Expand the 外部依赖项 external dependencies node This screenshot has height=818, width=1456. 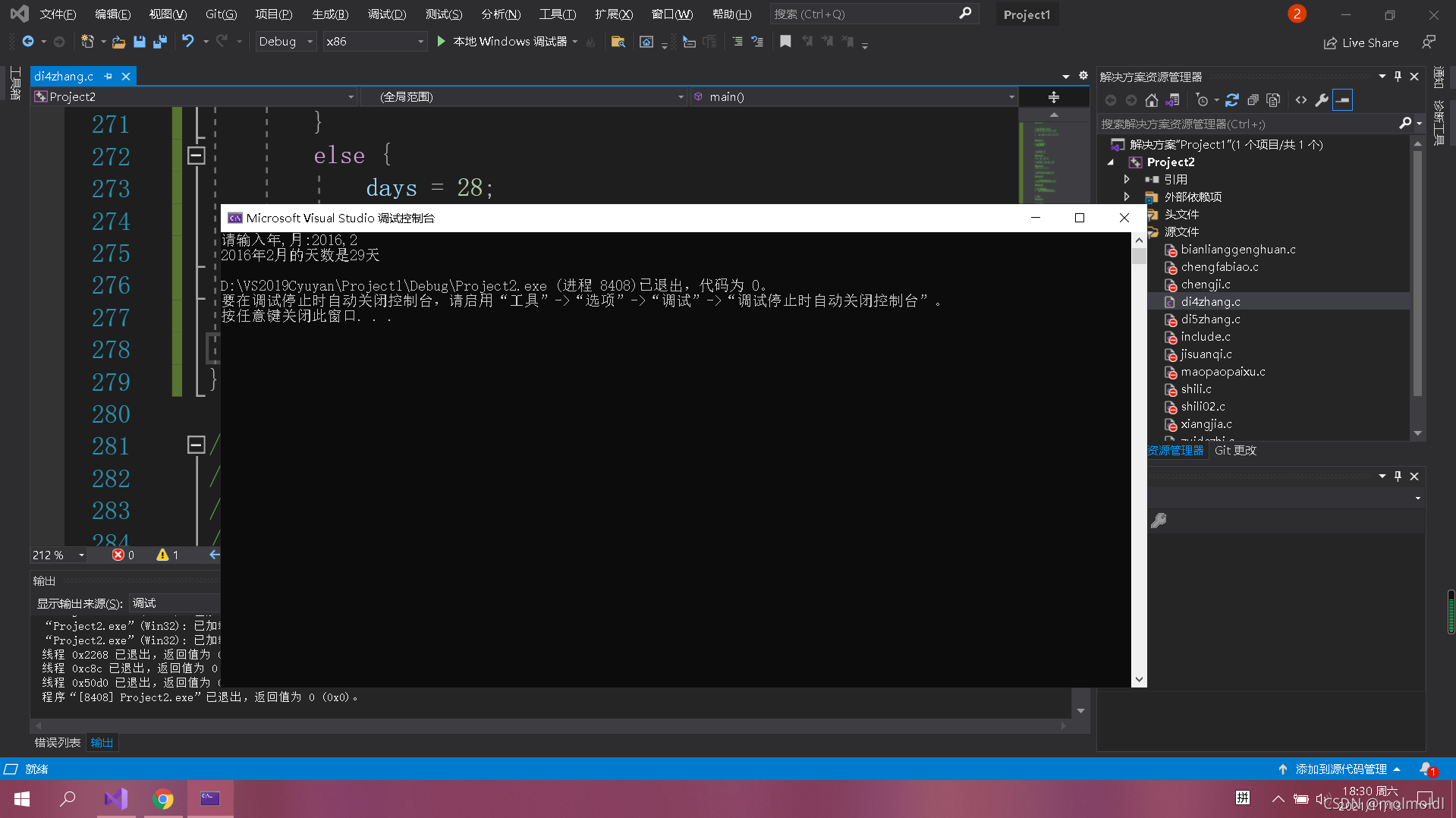click(1127, 197)
